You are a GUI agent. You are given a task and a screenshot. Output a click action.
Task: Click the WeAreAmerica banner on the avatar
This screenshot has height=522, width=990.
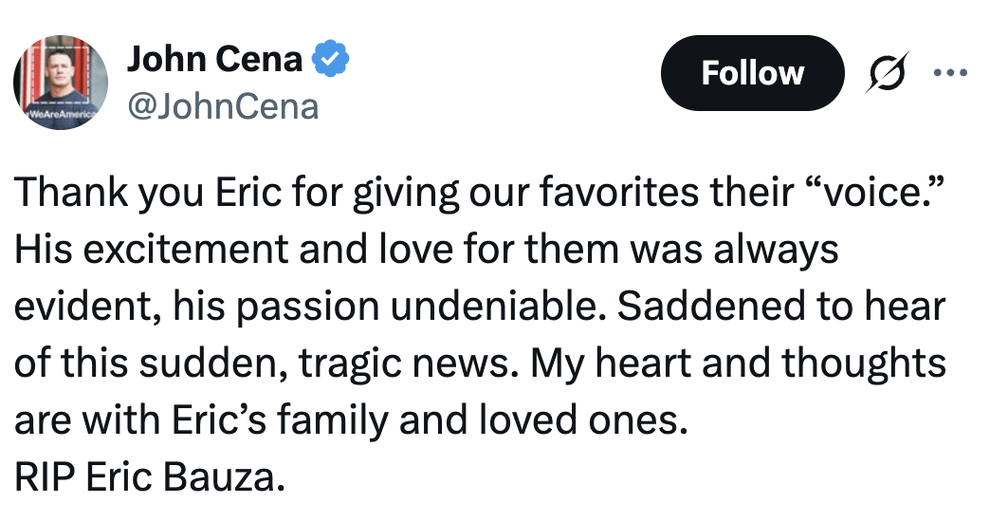60,114
